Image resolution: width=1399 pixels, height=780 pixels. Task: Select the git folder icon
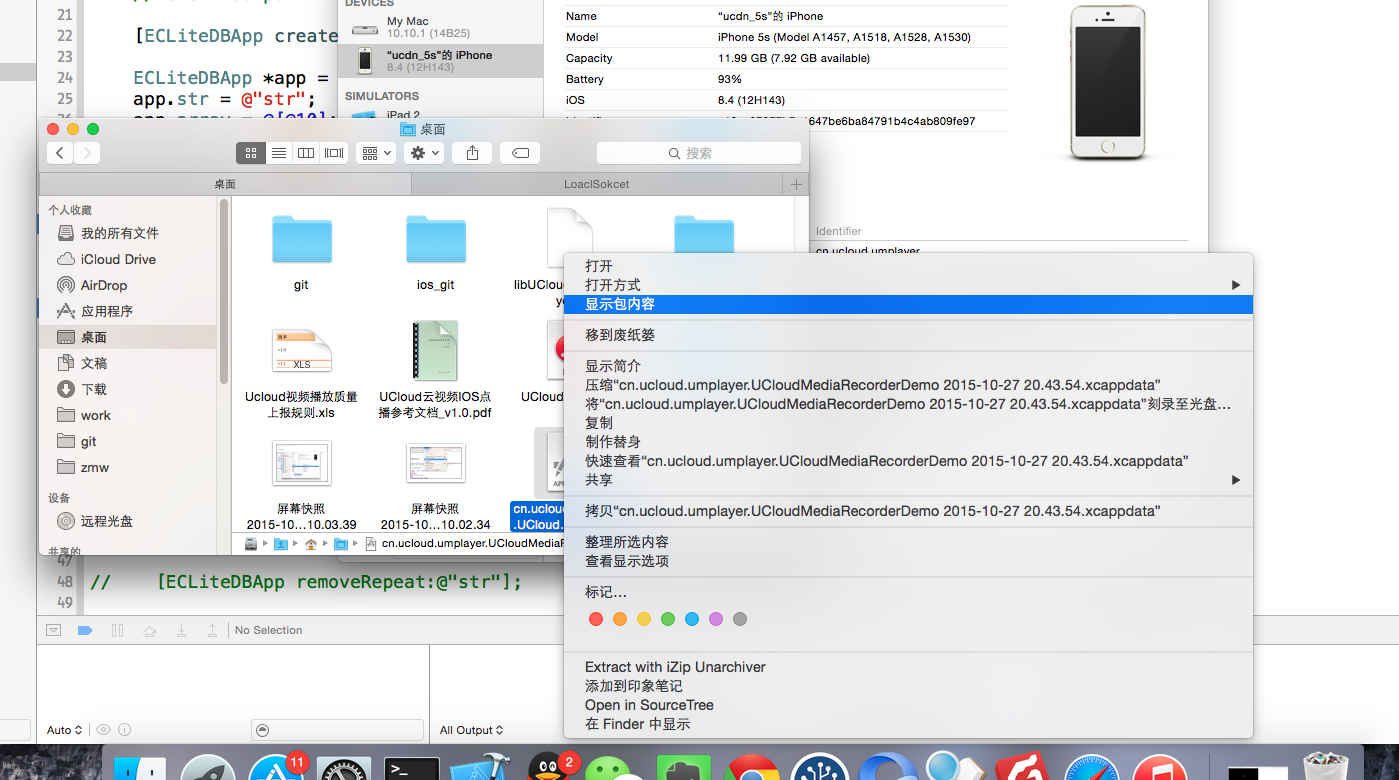click(301, 239)
